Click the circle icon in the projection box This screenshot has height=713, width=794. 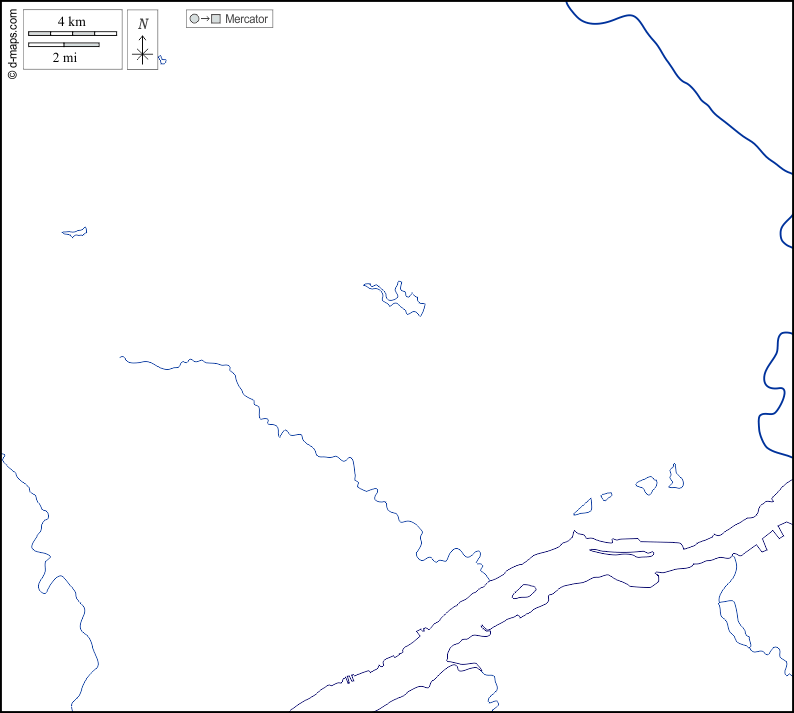coord(194,19)
